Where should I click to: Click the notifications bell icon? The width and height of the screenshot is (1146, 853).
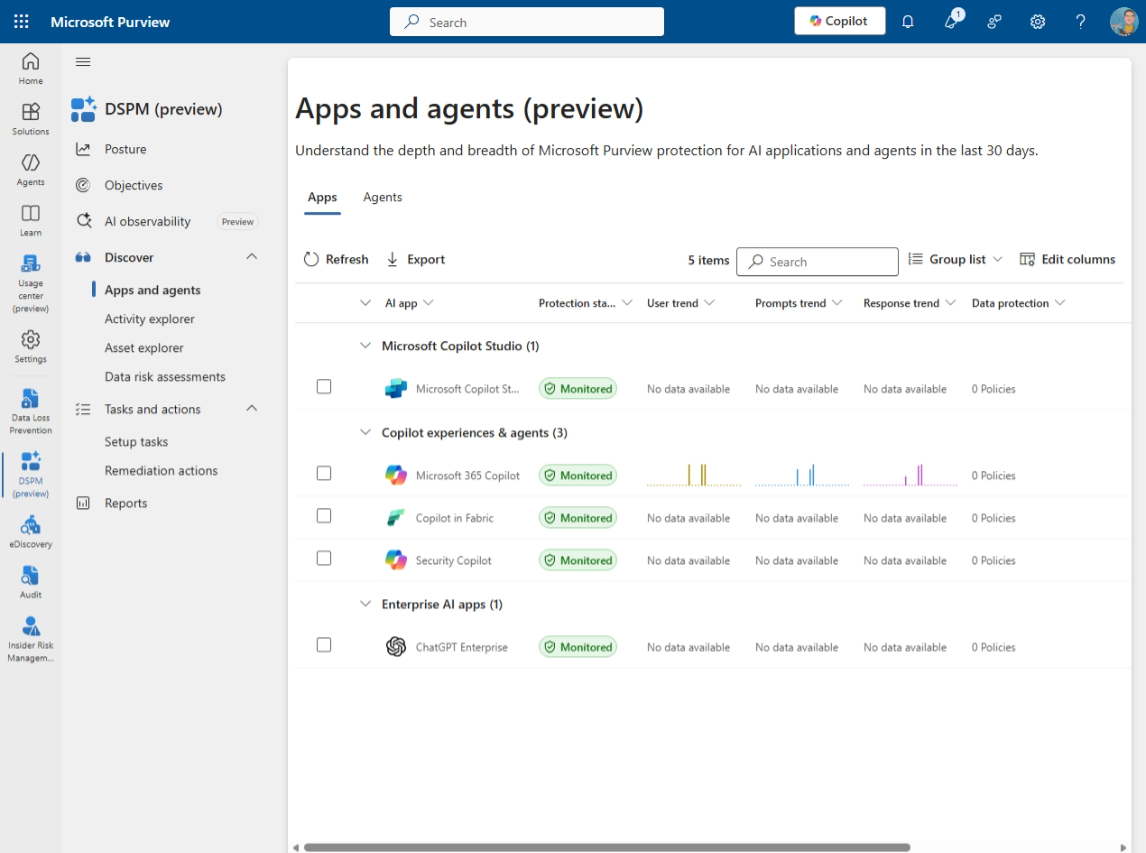tap(908, 21)
